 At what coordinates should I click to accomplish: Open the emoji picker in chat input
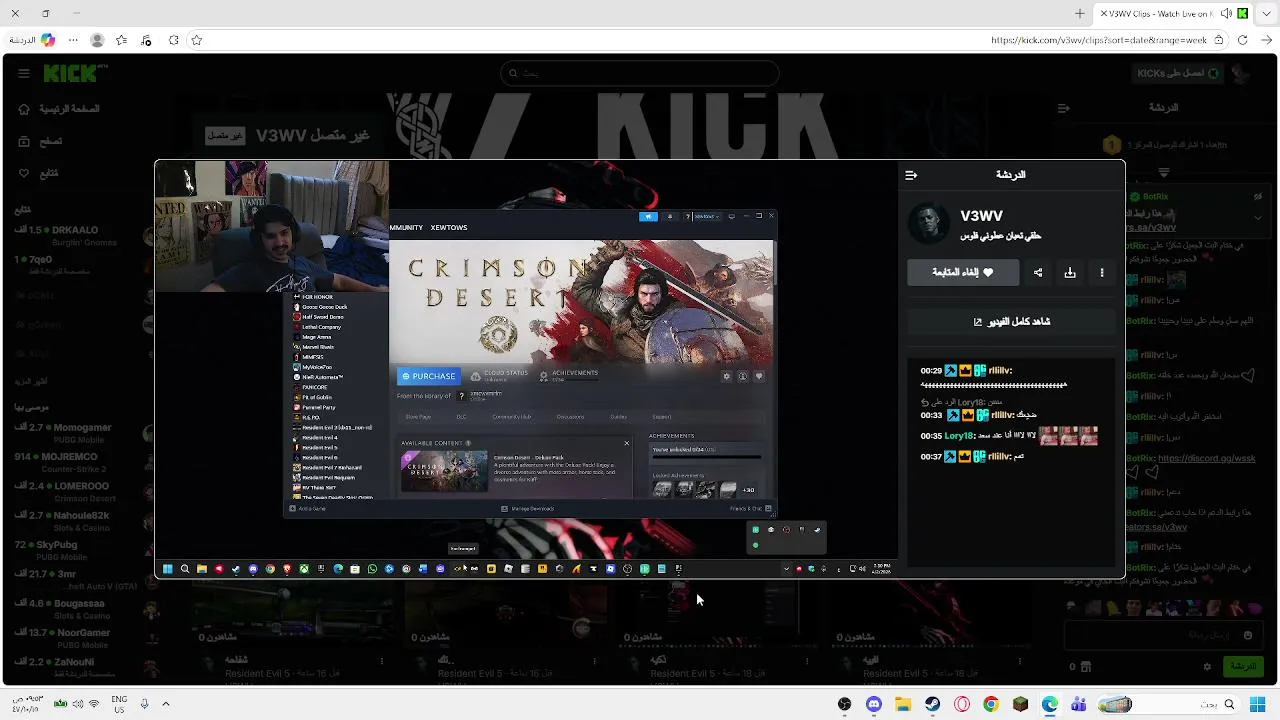click(1248, 635)
